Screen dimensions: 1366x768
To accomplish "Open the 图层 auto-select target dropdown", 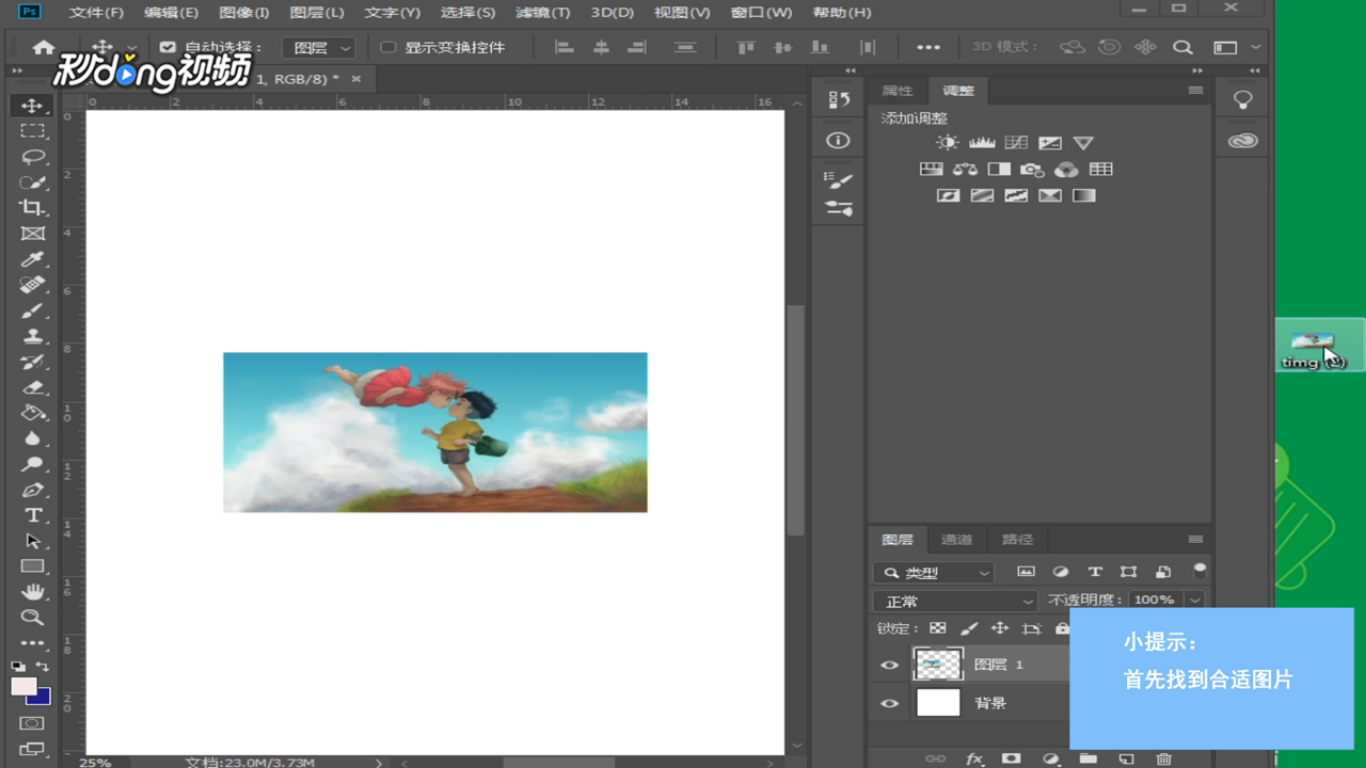I will 318,48.
